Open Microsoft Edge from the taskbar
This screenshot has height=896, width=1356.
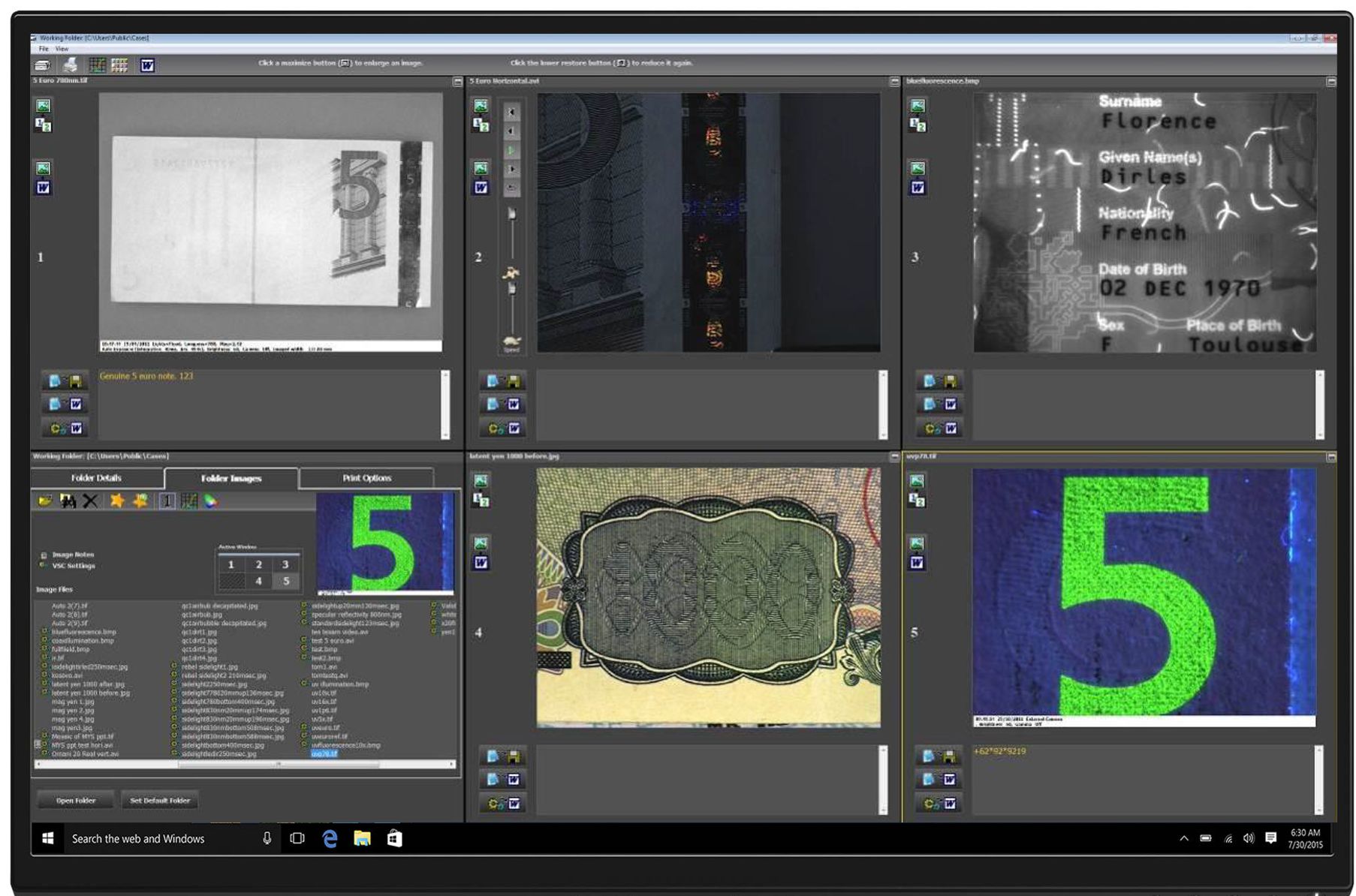pos(330,838)
